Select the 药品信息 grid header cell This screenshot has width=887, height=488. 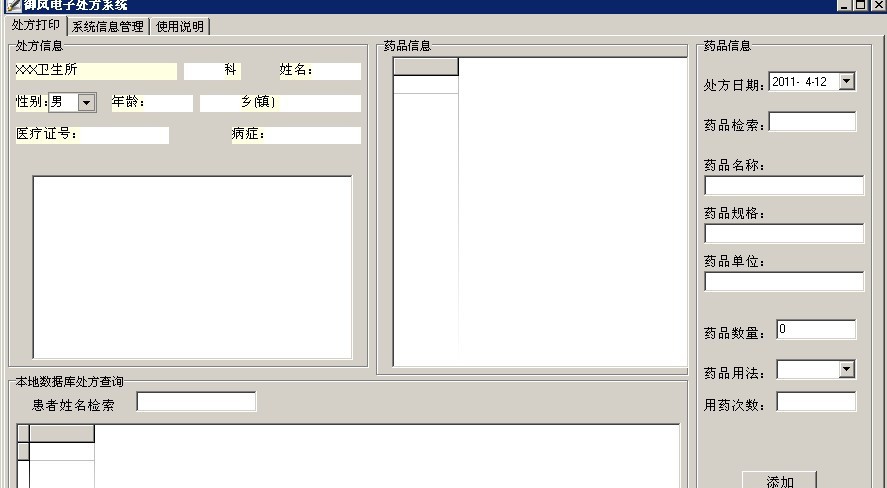[x=426, y=67]
